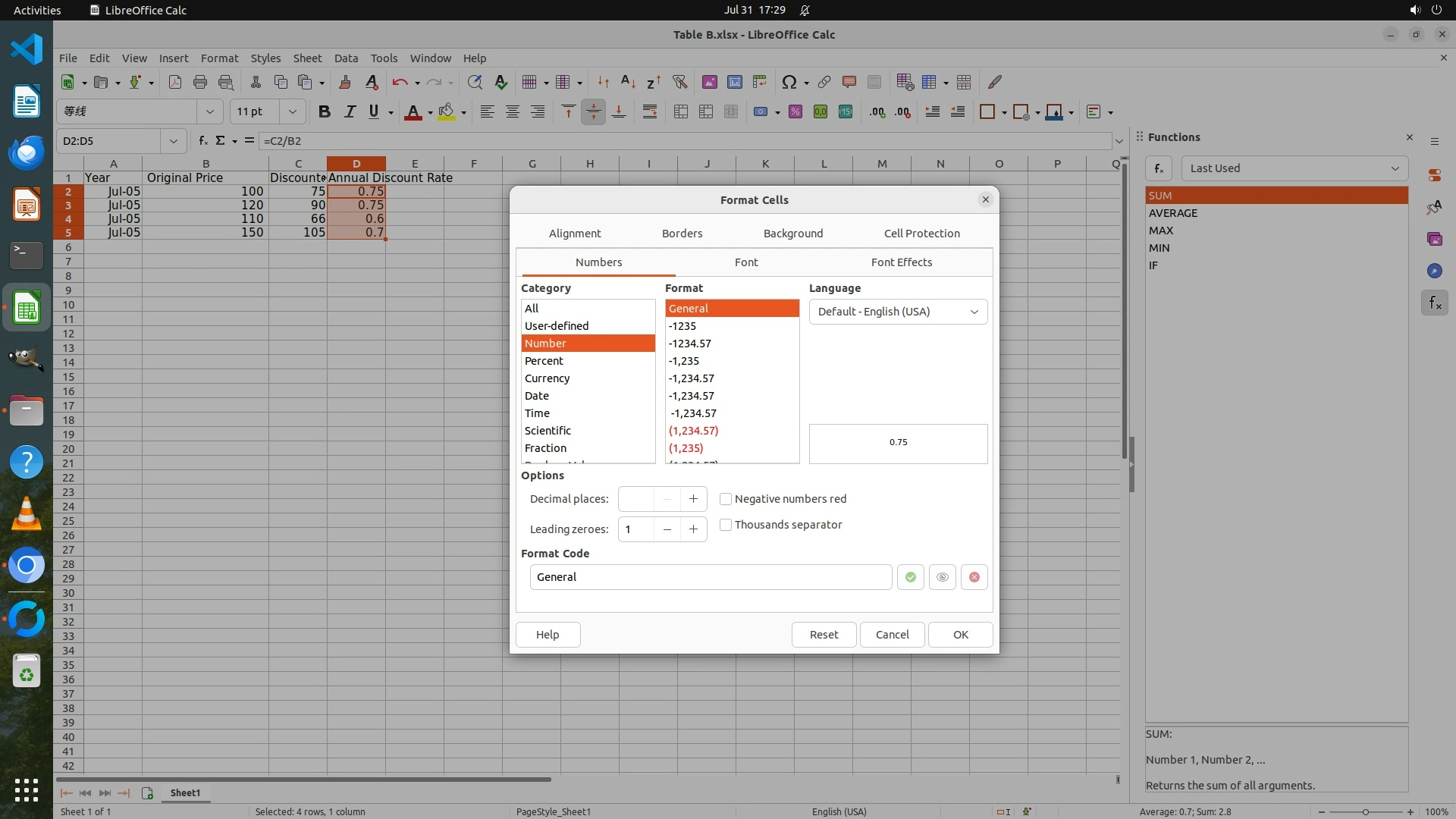This screenshot has height=819, width=1456.
Task: Click the Format Code text field
Action: (x=710, y=577)
